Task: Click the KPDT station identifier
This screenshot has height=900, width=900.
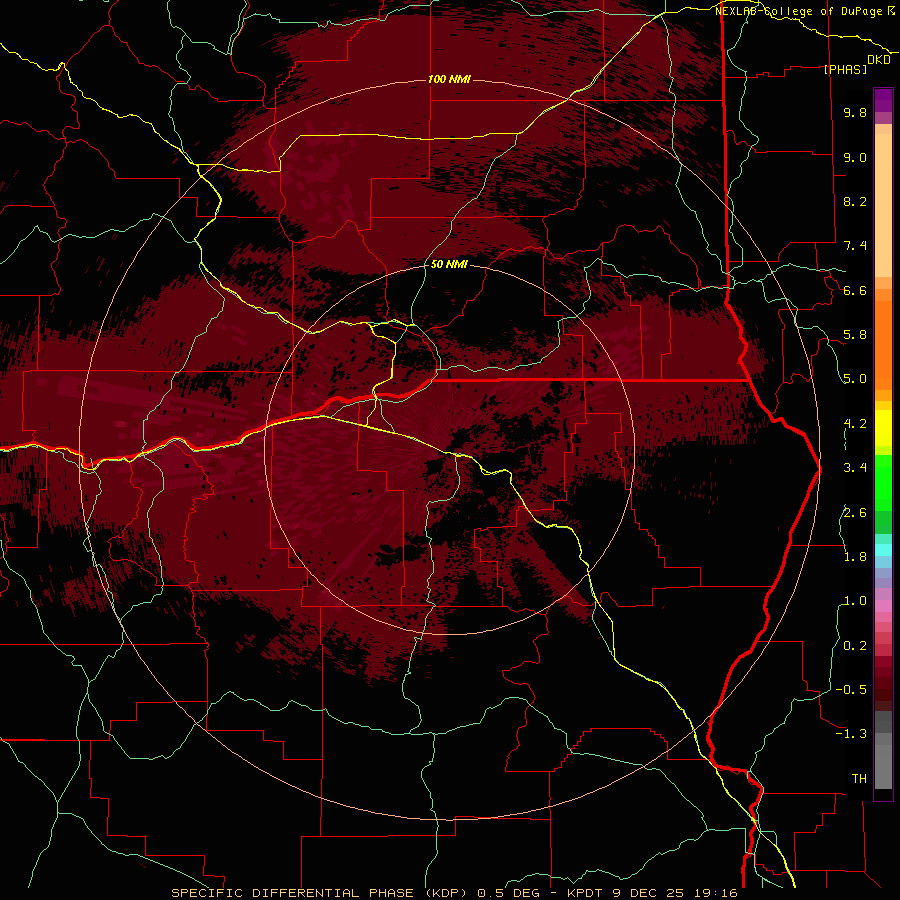Action: 583,893
